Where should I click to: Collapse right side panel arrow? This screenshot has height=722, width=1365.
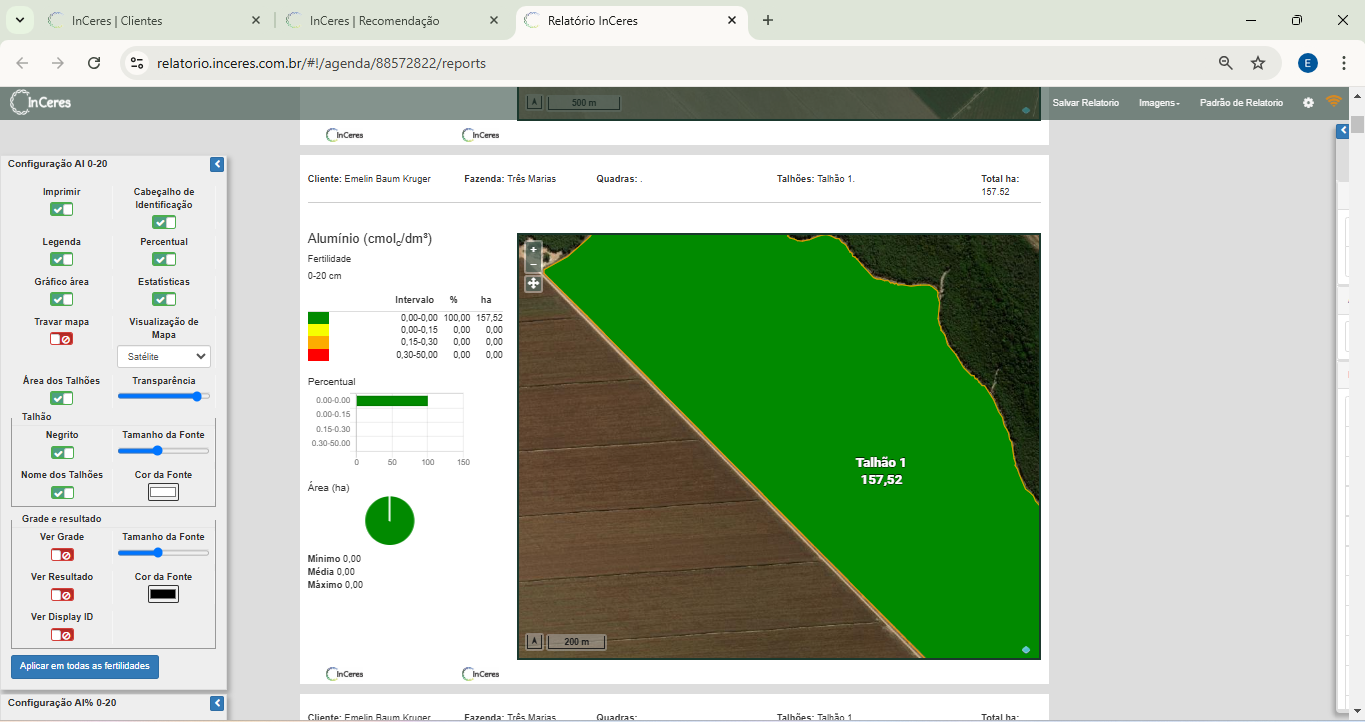1343,131
